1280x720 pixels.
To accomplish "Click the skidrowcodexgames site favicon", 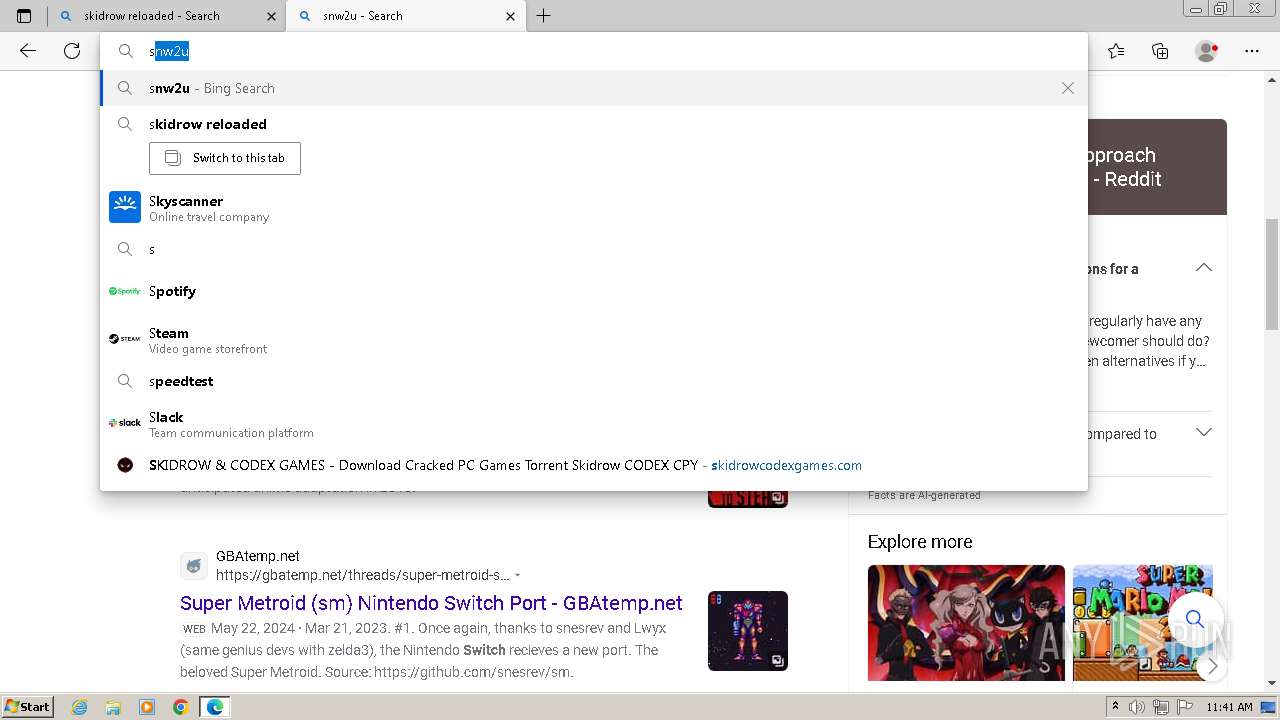I will pyautogui.click(x=125, y=465).
